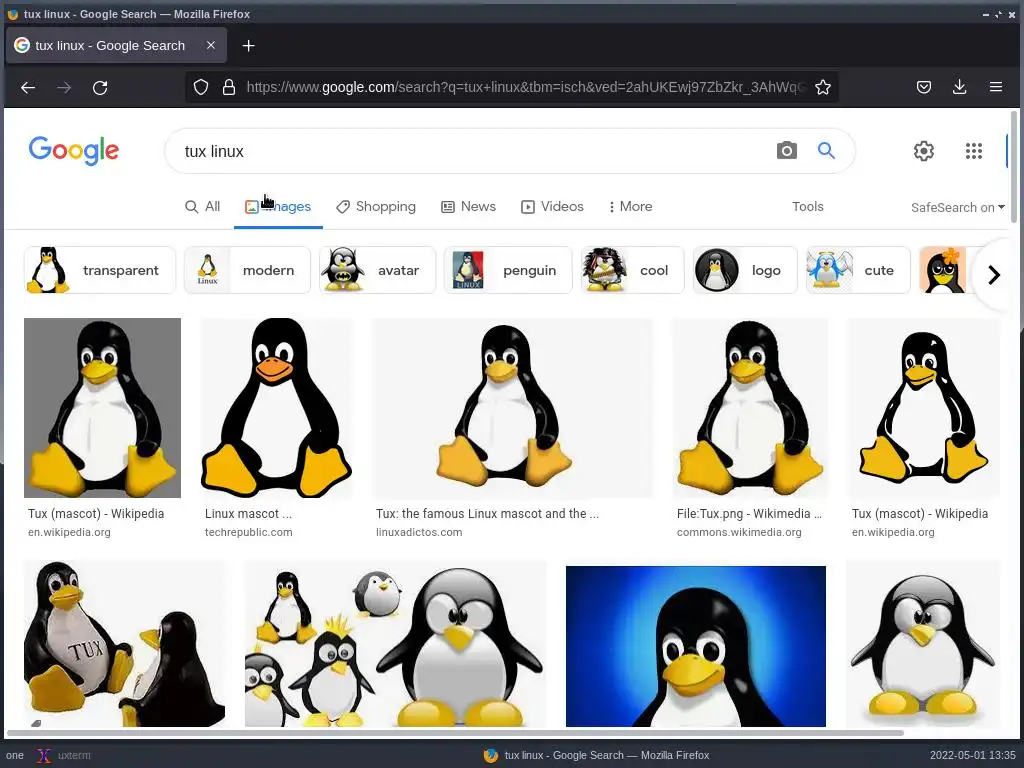The image size is (1024, 768).
Task: Close the tux linux tab
Action: [210, 45]
